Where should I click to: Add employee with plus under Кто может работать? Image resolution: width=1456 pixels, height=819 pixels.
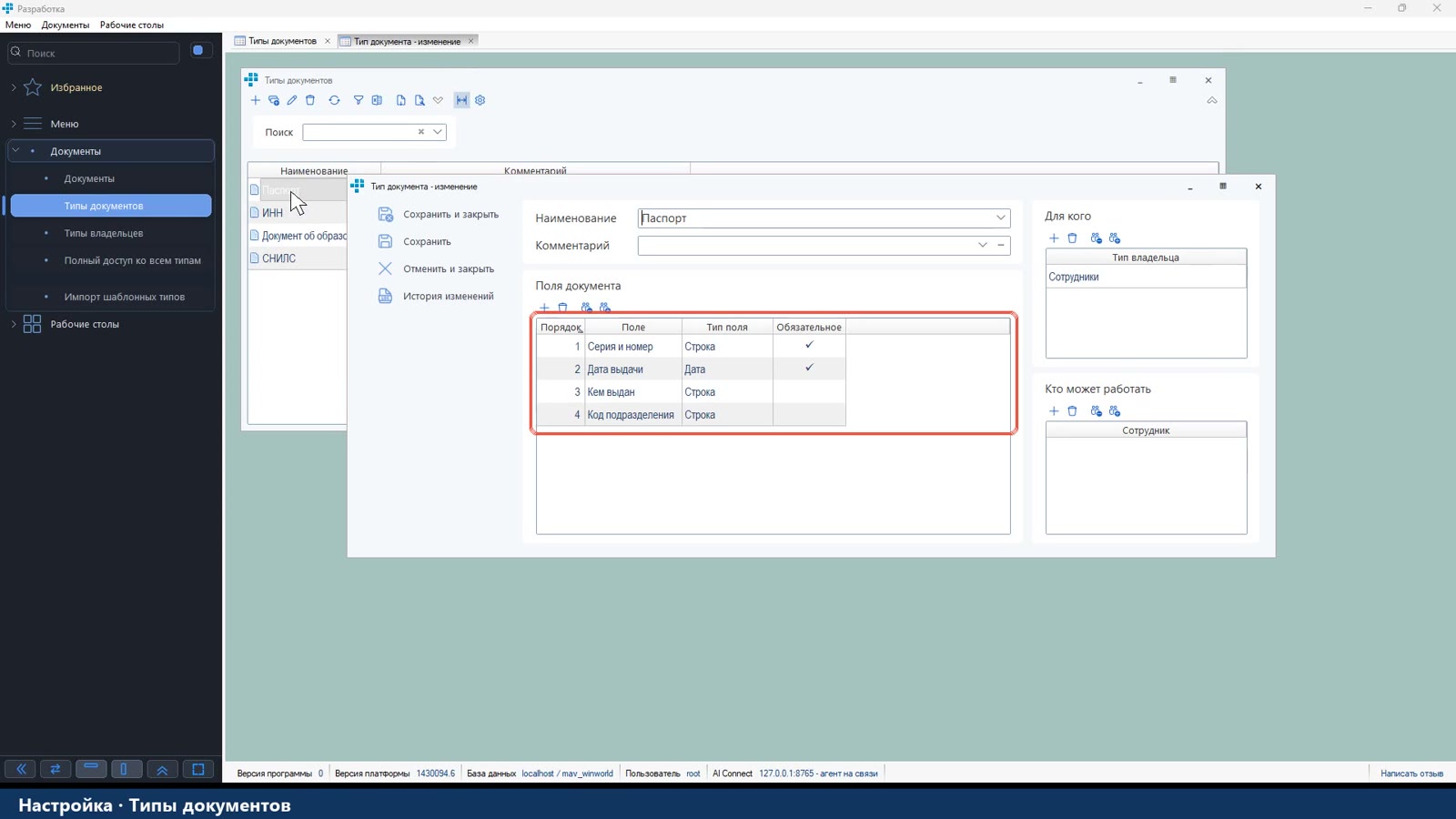[x=1054, y=411]
